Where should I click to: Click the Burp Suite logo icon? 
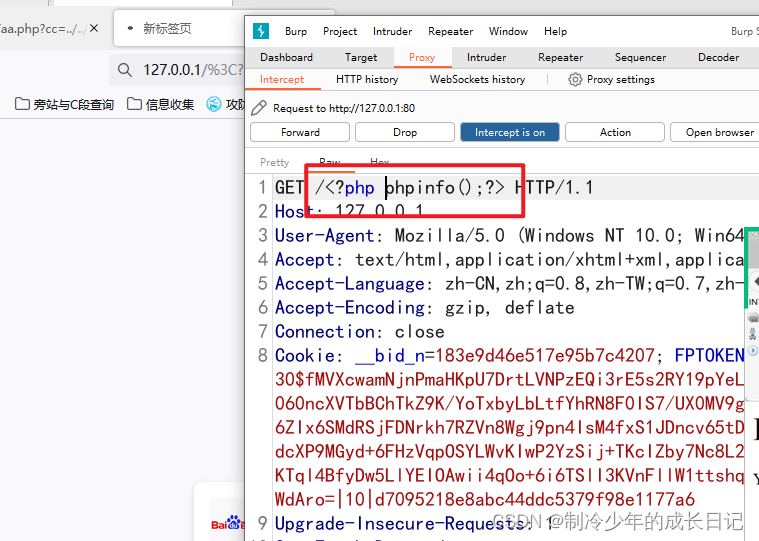pyautogui.click(x=261, y=31)
